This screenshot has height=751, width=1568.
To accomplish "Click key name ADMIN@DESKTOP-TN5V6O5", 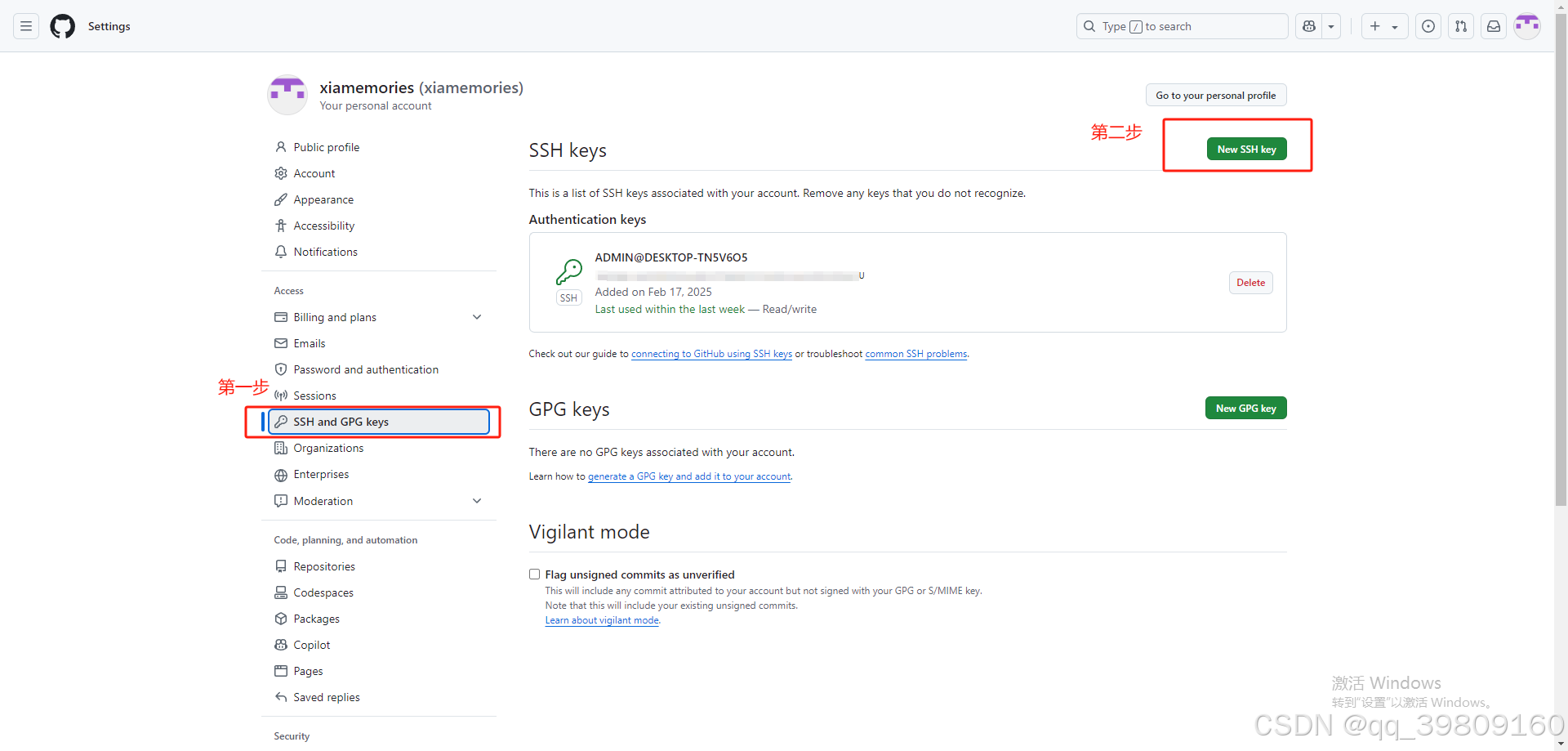I will point(671,257).
